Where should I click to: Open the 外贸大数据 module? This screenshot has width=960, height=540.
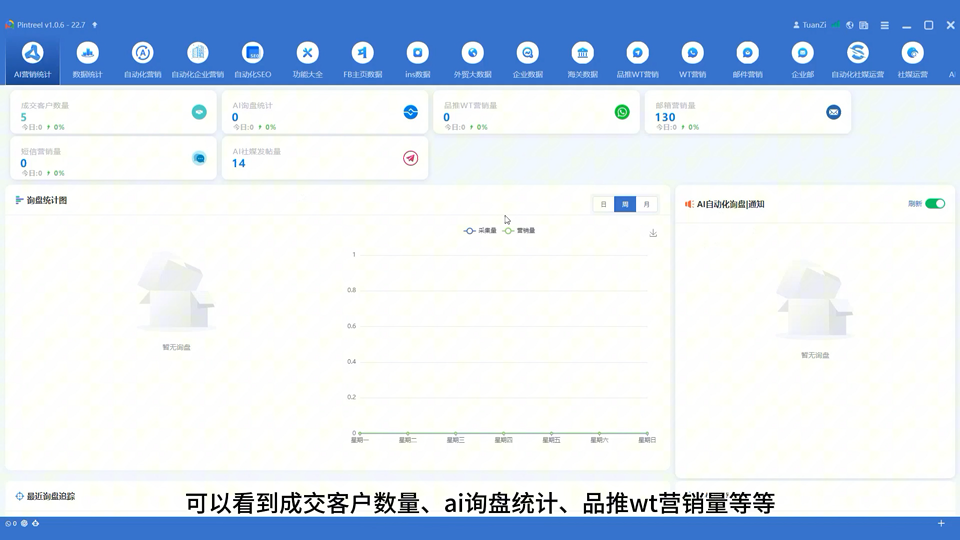click(x=473, y=60)
